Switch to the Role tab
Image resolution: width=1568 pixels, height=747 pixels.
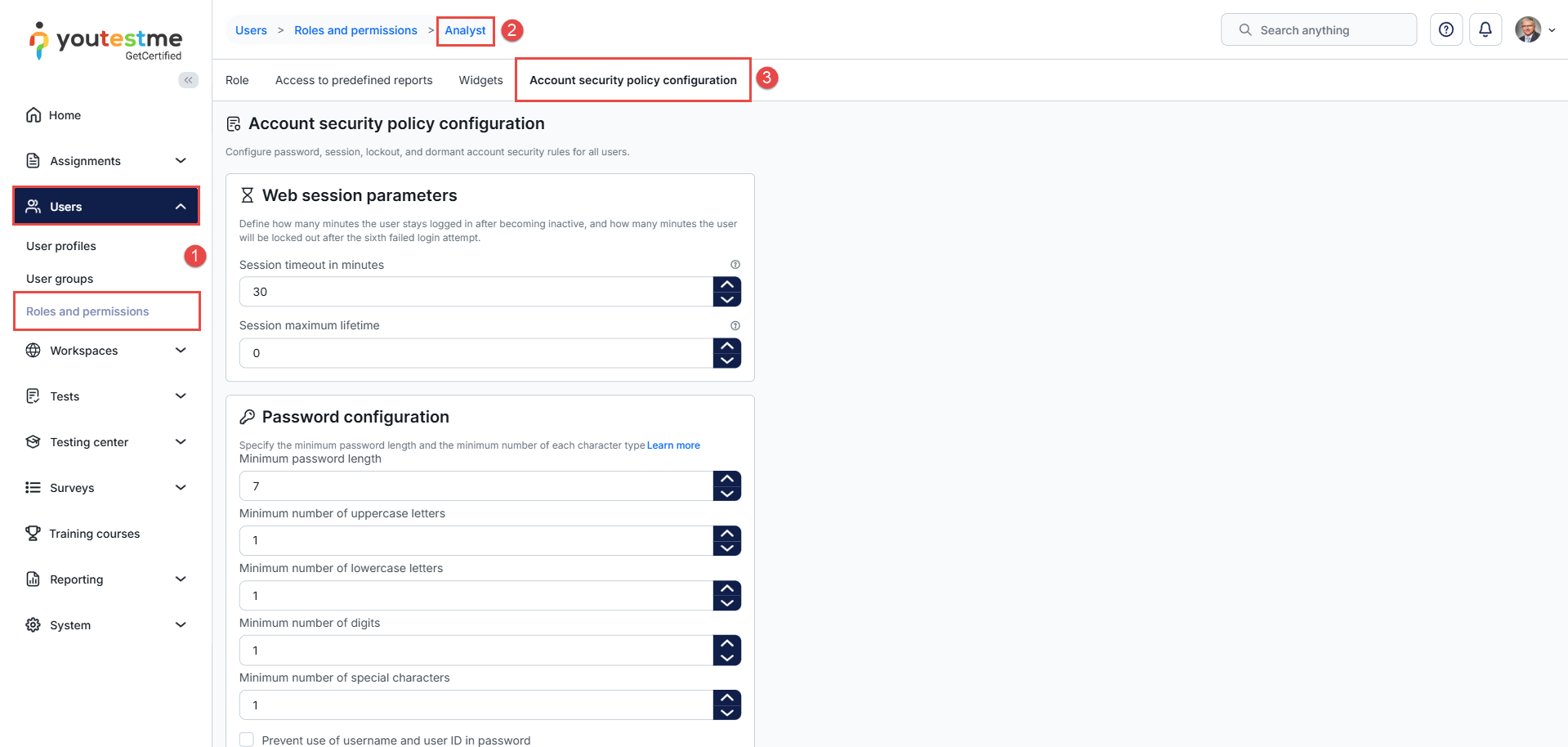(237, 80)
